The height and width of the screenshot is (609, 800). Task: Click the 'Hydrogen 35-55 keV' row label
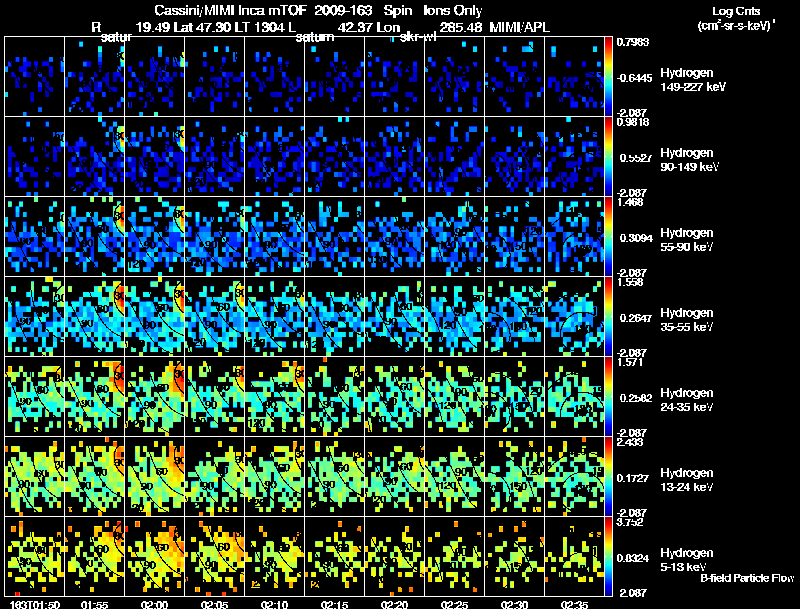687,320
